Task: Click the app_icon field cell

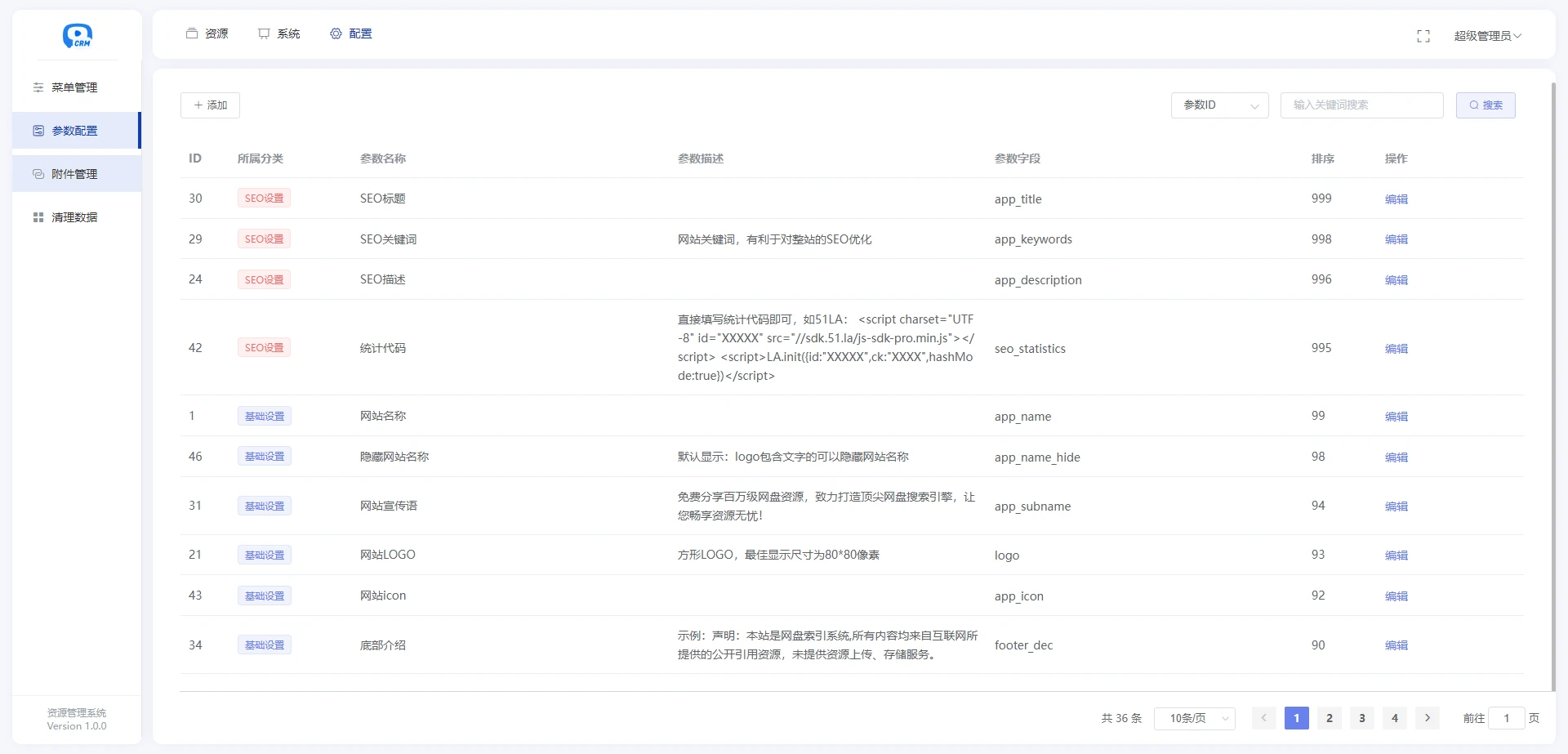Action: tap(1018, 596)
